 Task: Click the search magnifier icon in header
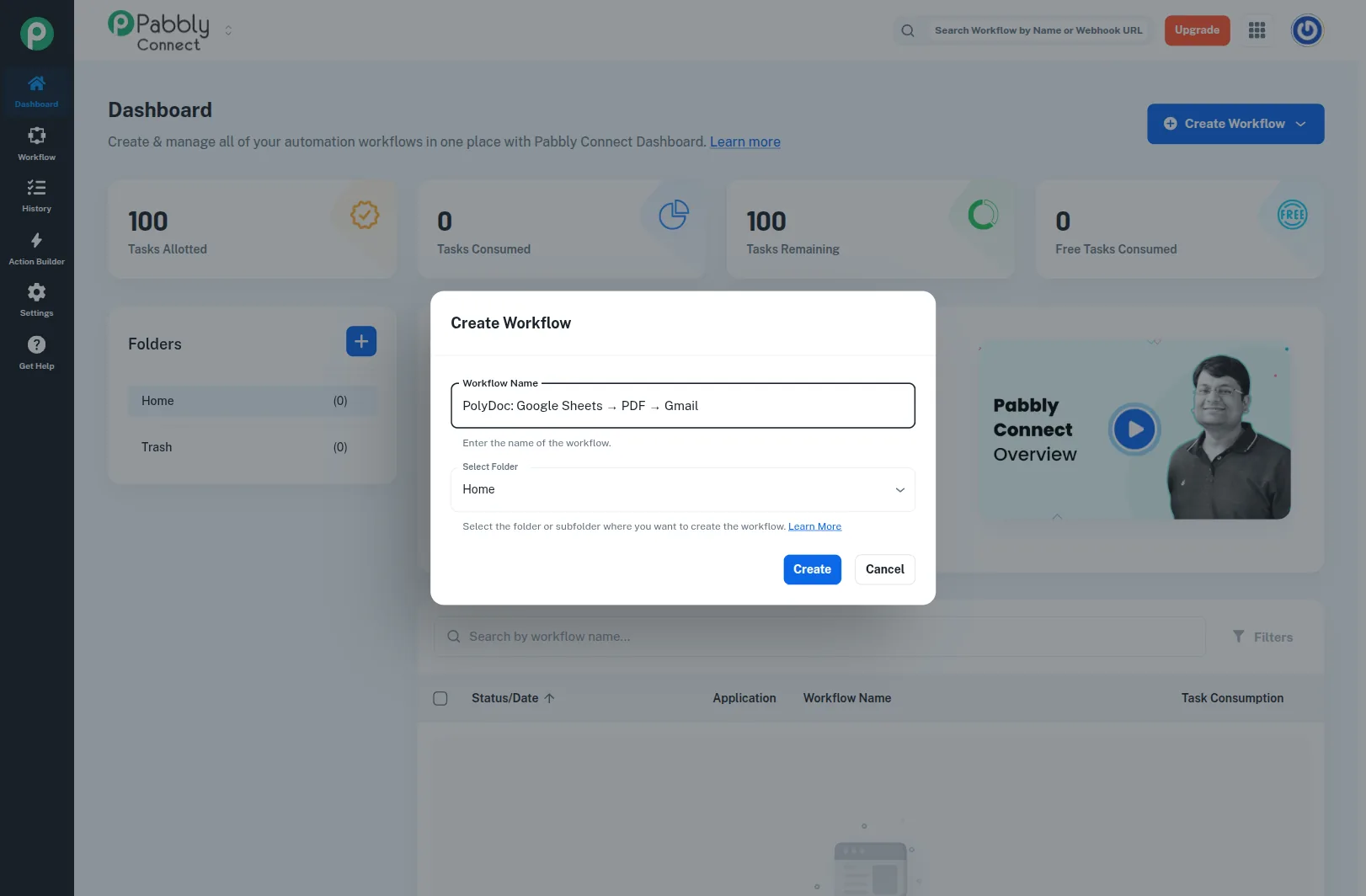pyautogui.click(x=907, y=30)
